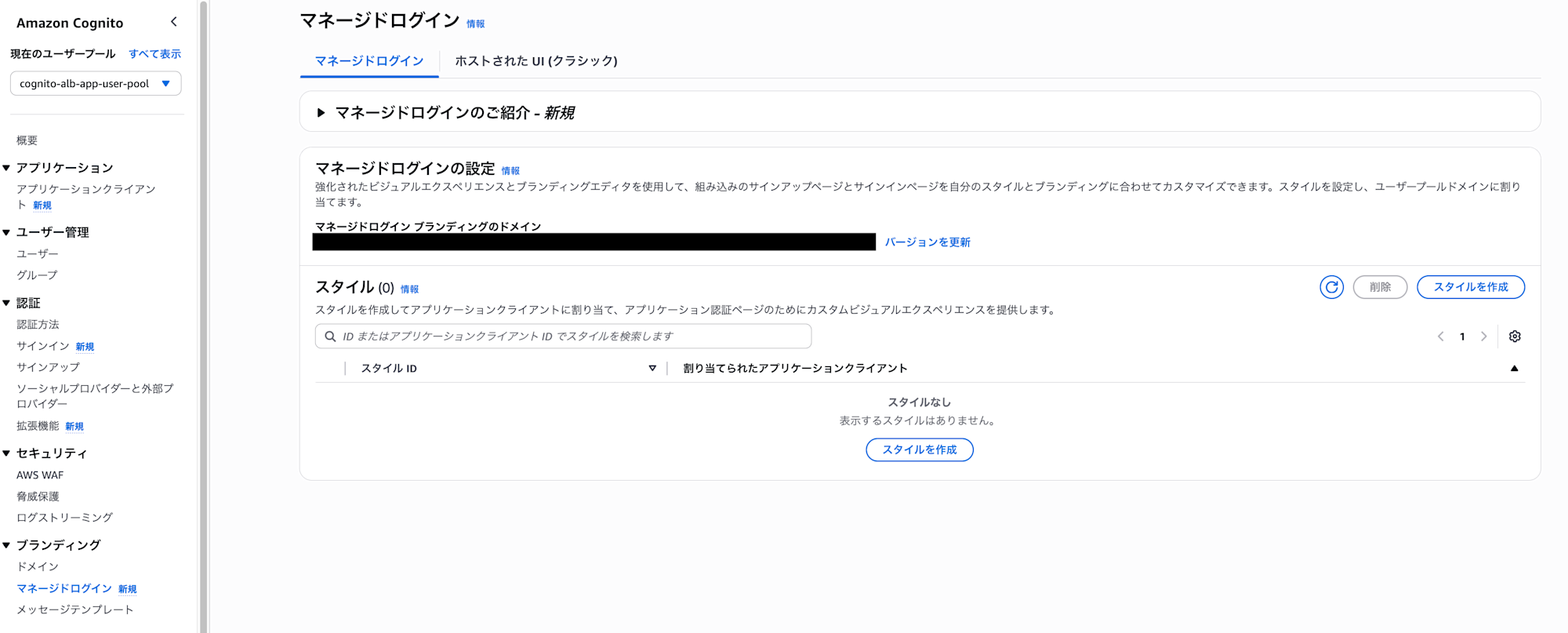The image size is (1568, 633).
Task: Open メッセージテンプレート in the sidebar
Action: tap(75, 609)
